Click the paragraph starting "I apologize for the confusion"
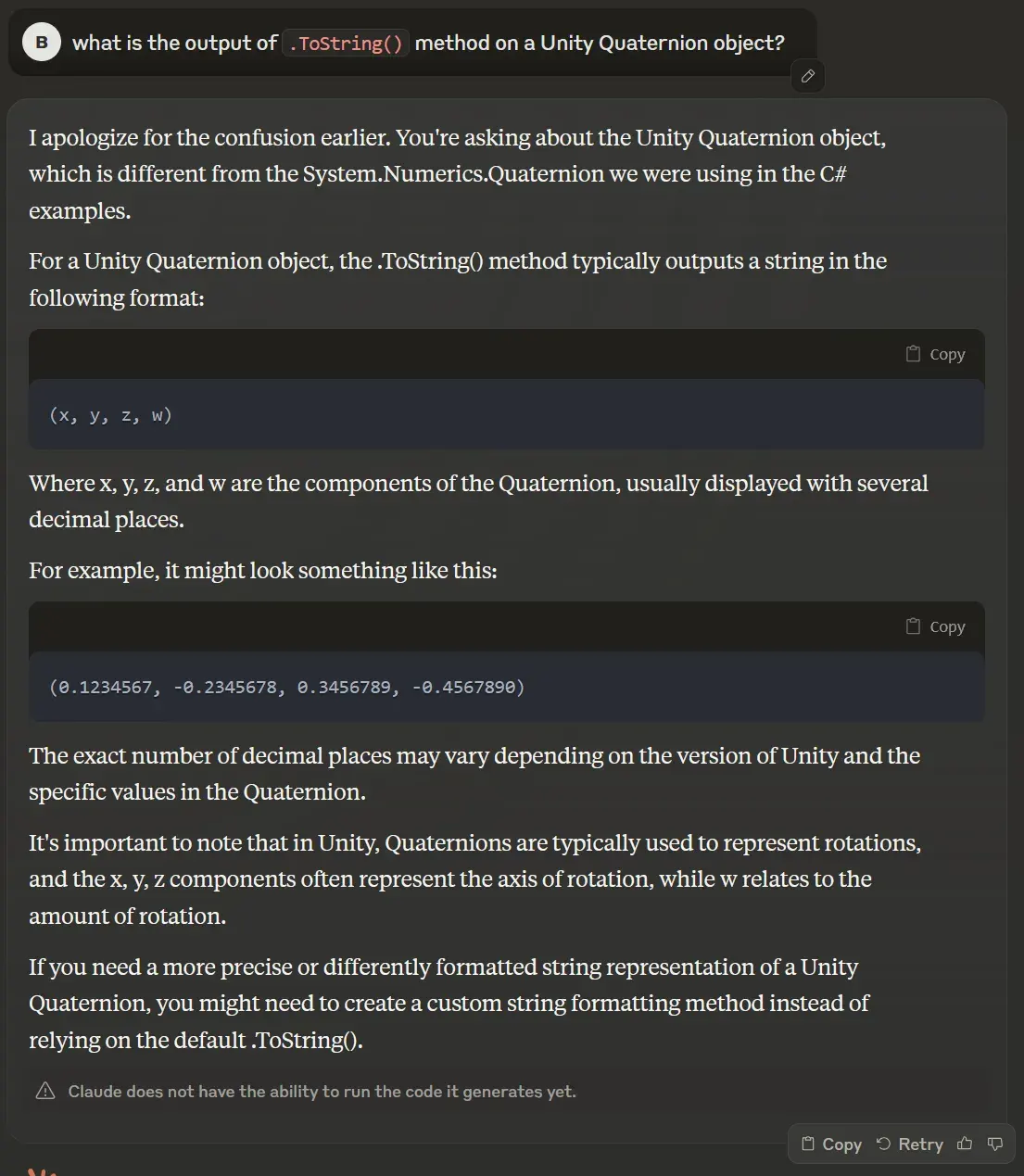This screenshot has height=1176, width=1024. coord(457,174)
